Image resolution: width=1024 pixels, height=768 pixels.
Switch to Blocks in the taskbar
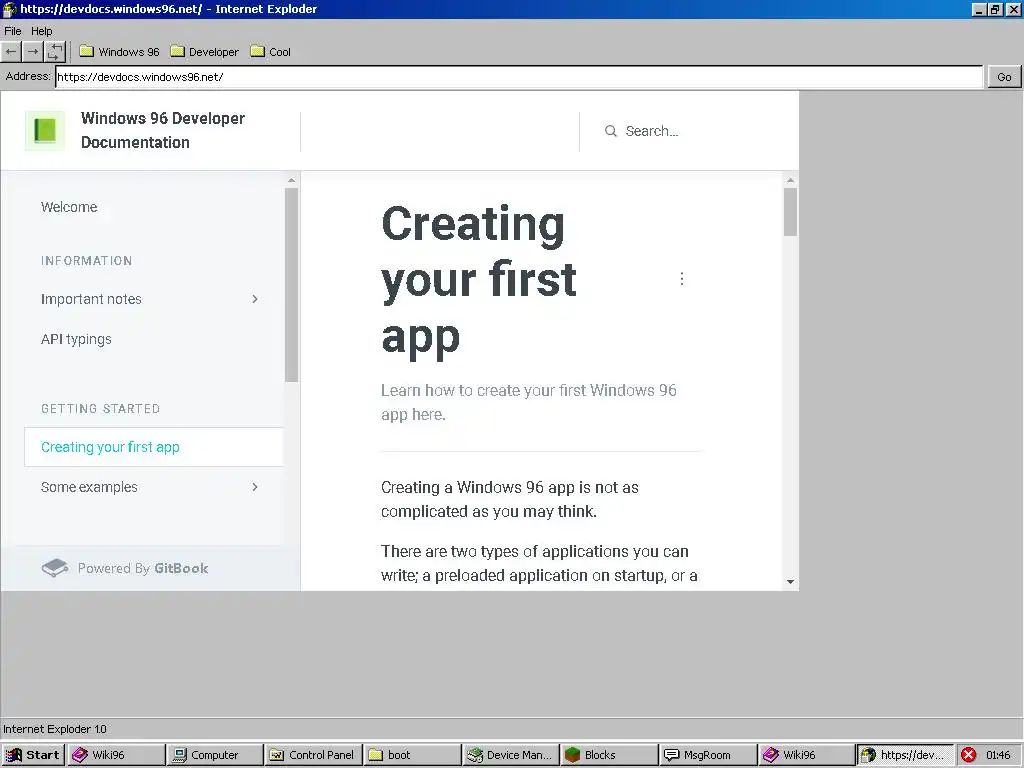coord(609,755)
